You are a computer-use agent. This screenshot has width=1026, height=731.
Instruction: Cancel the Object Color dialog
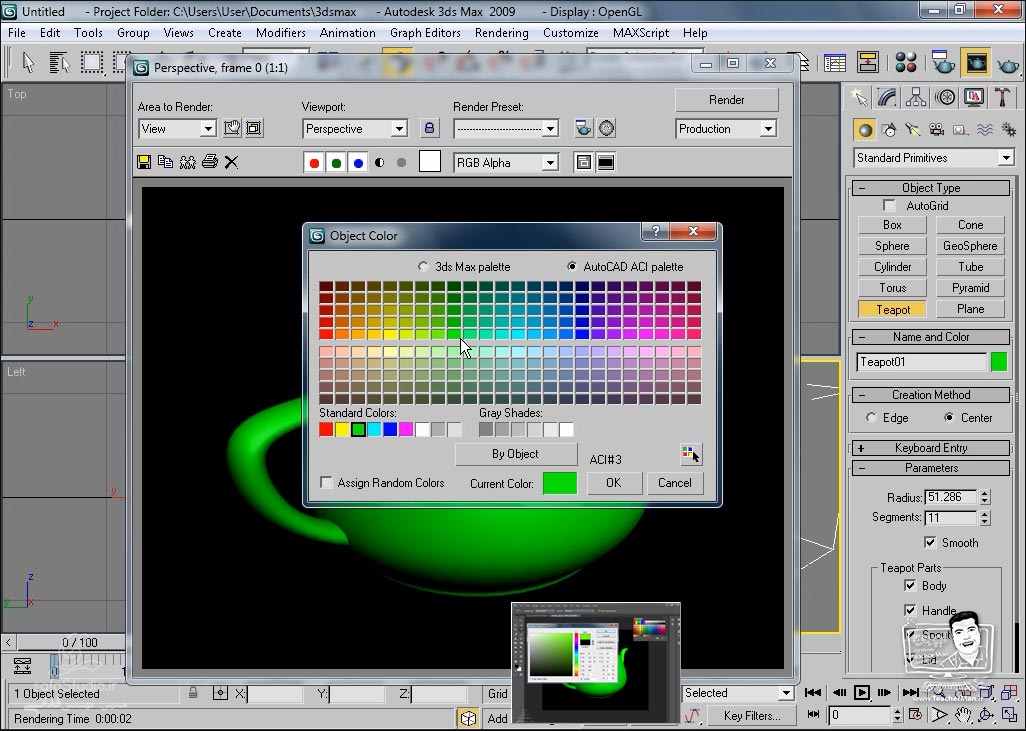click(674, 483)
